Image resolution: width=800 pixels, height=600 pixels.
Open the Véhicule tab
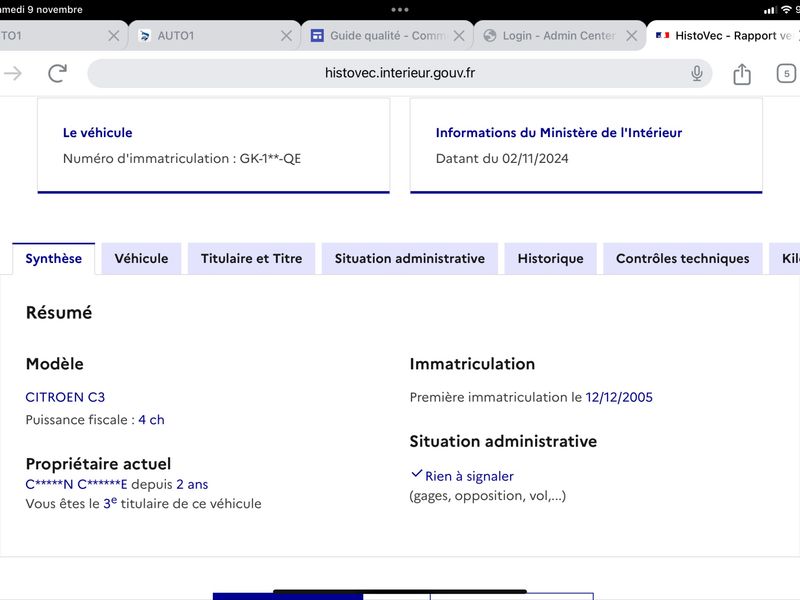(141, 259)
